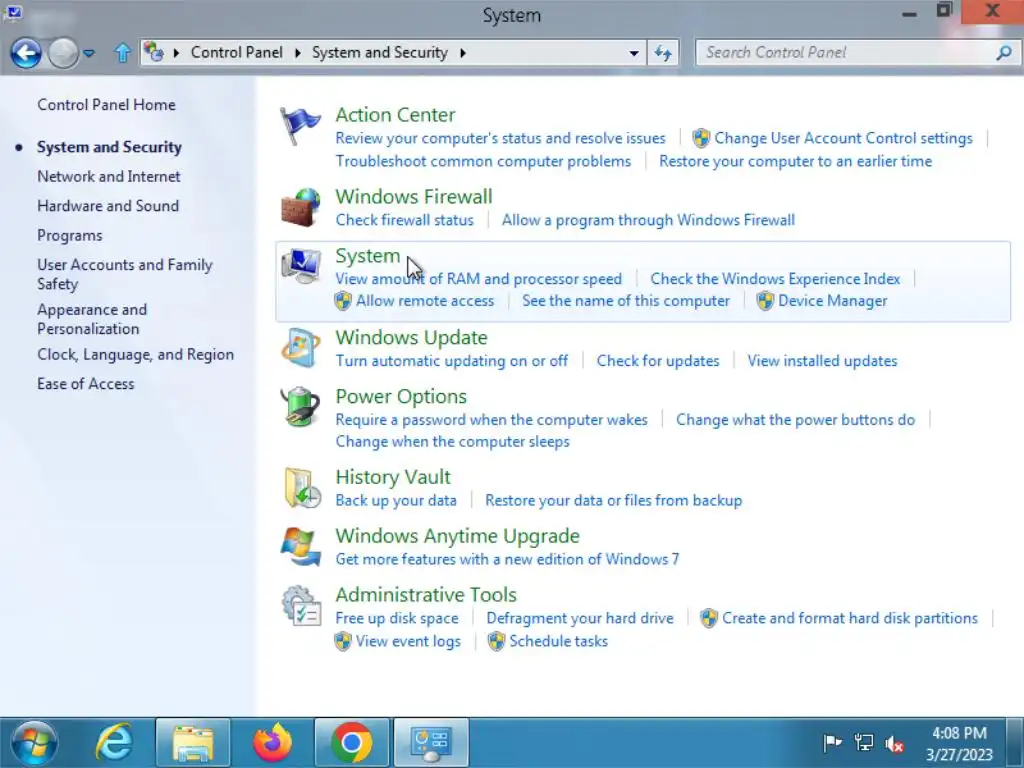1024x768 pixels.
Task: Click the muted volume tray icon
Action: (894, 743)
